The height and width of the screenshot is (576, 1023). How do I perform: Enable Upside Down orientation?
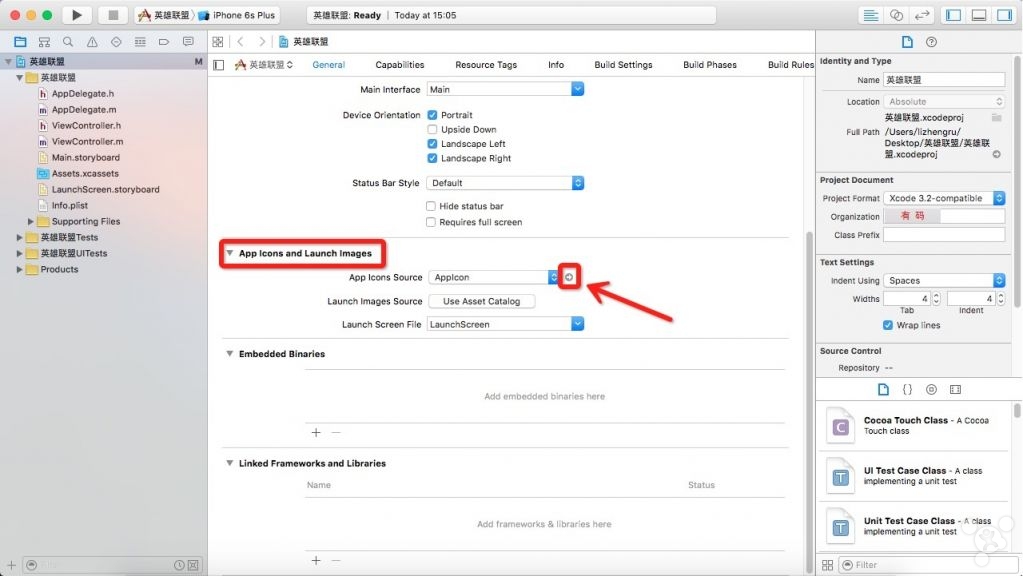[432, 129]
